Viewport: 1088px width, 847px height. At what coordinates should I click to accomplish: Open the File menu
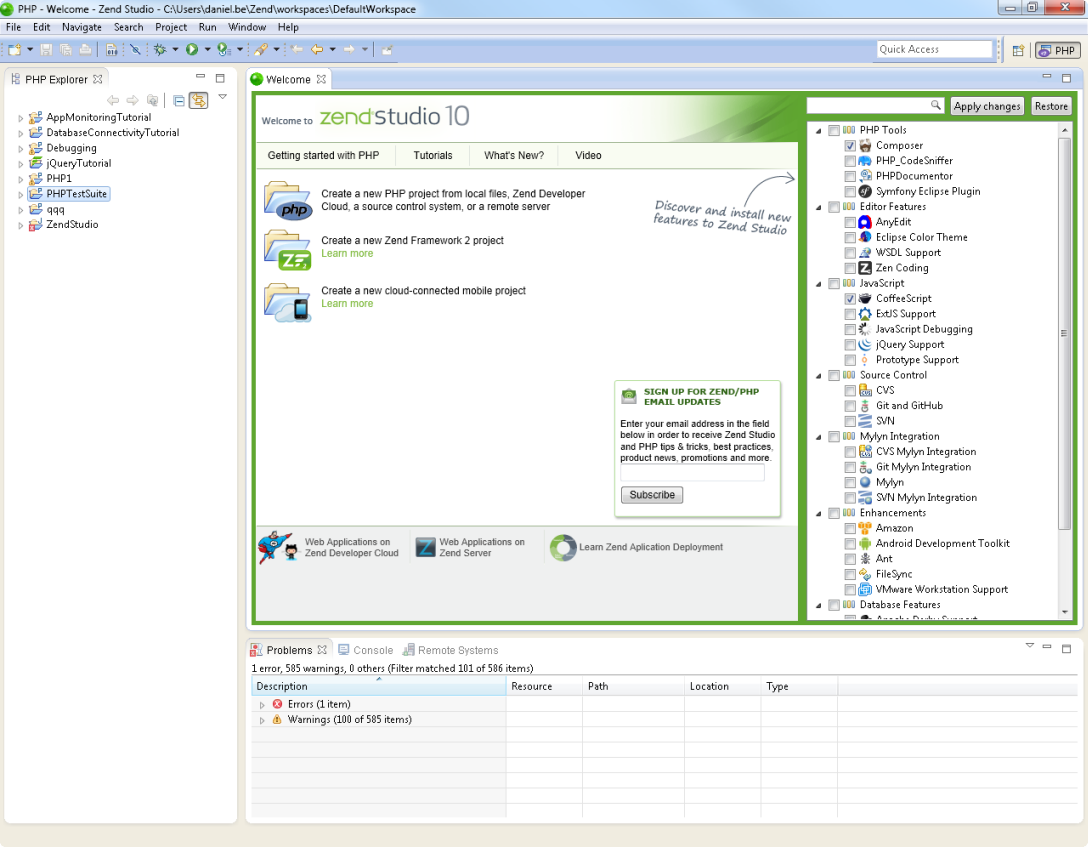pyautogui.click(x=13, y=27)
